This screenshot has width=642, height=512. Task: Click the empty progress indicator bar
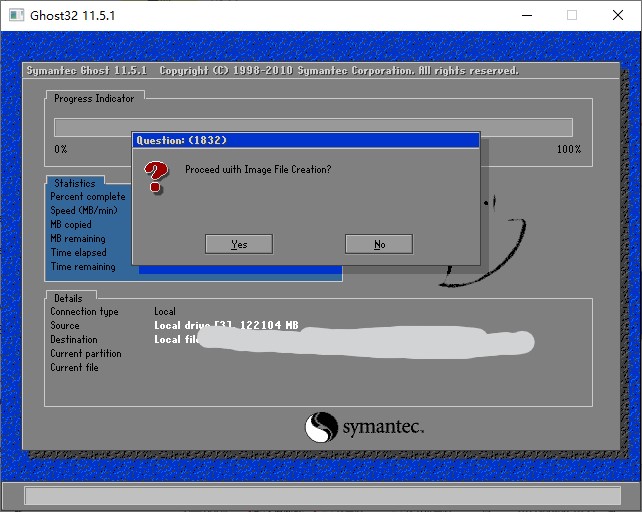tap(313, 127)
